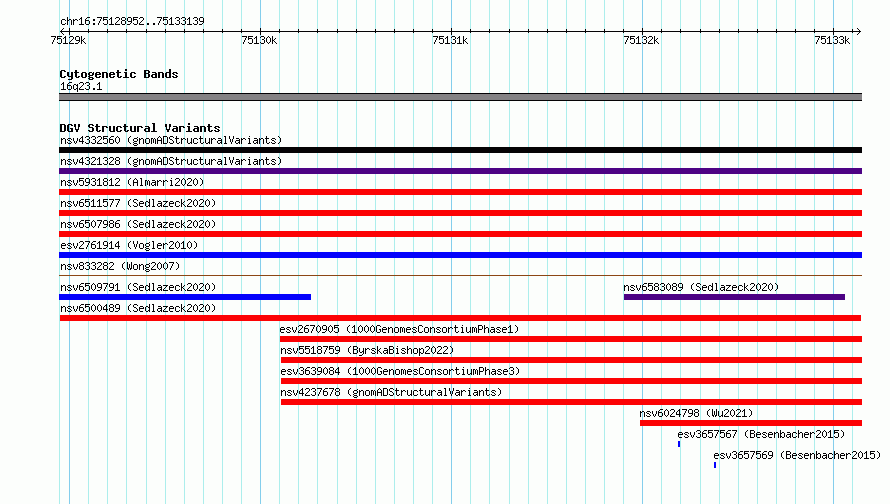Select the blue esv2761914 variant bar
Viewport: 890px width, 504px height.
click(460, 255)
